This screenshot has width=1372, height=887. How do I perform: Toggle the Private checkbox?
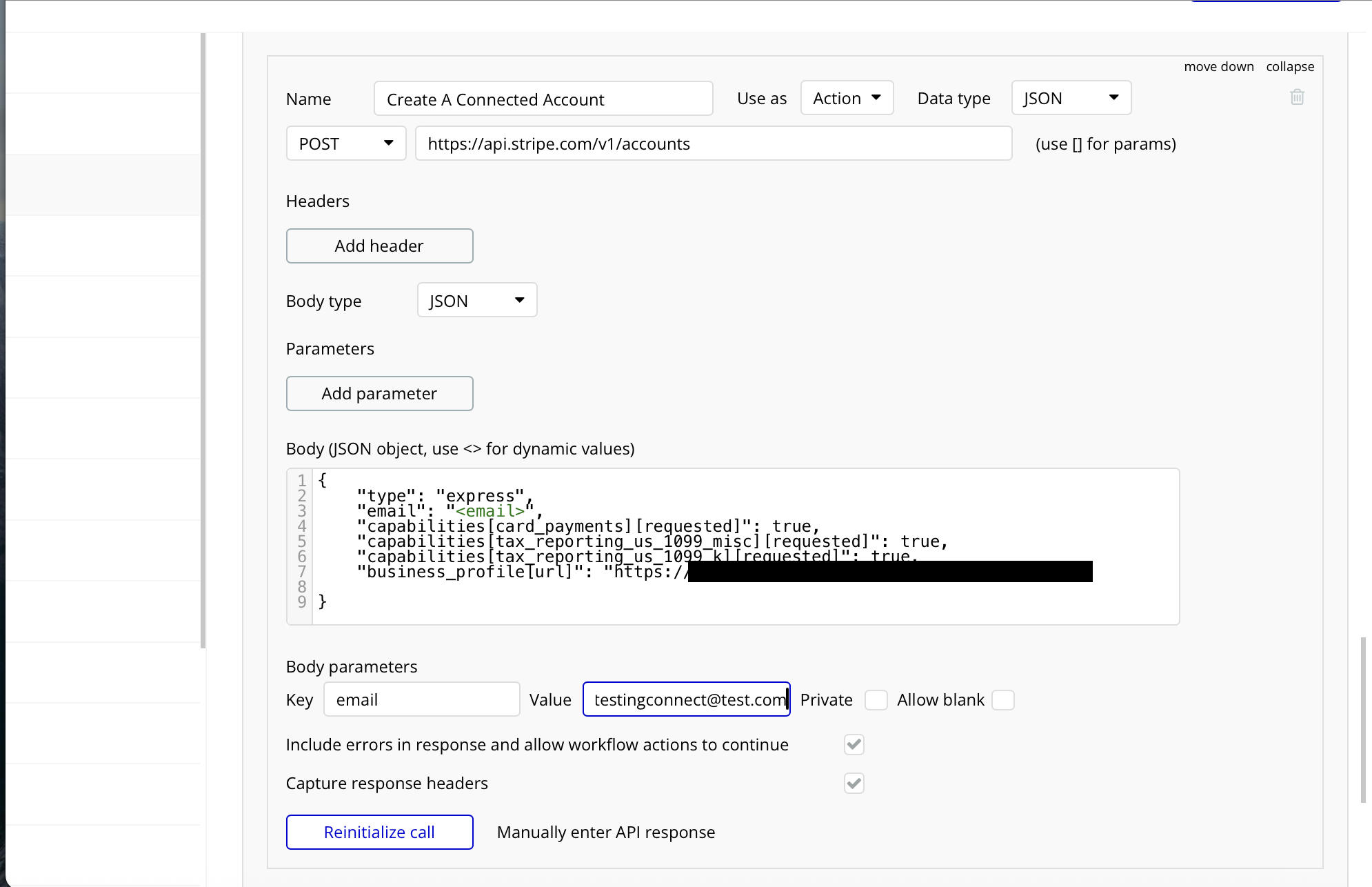[x=876, y=700]
